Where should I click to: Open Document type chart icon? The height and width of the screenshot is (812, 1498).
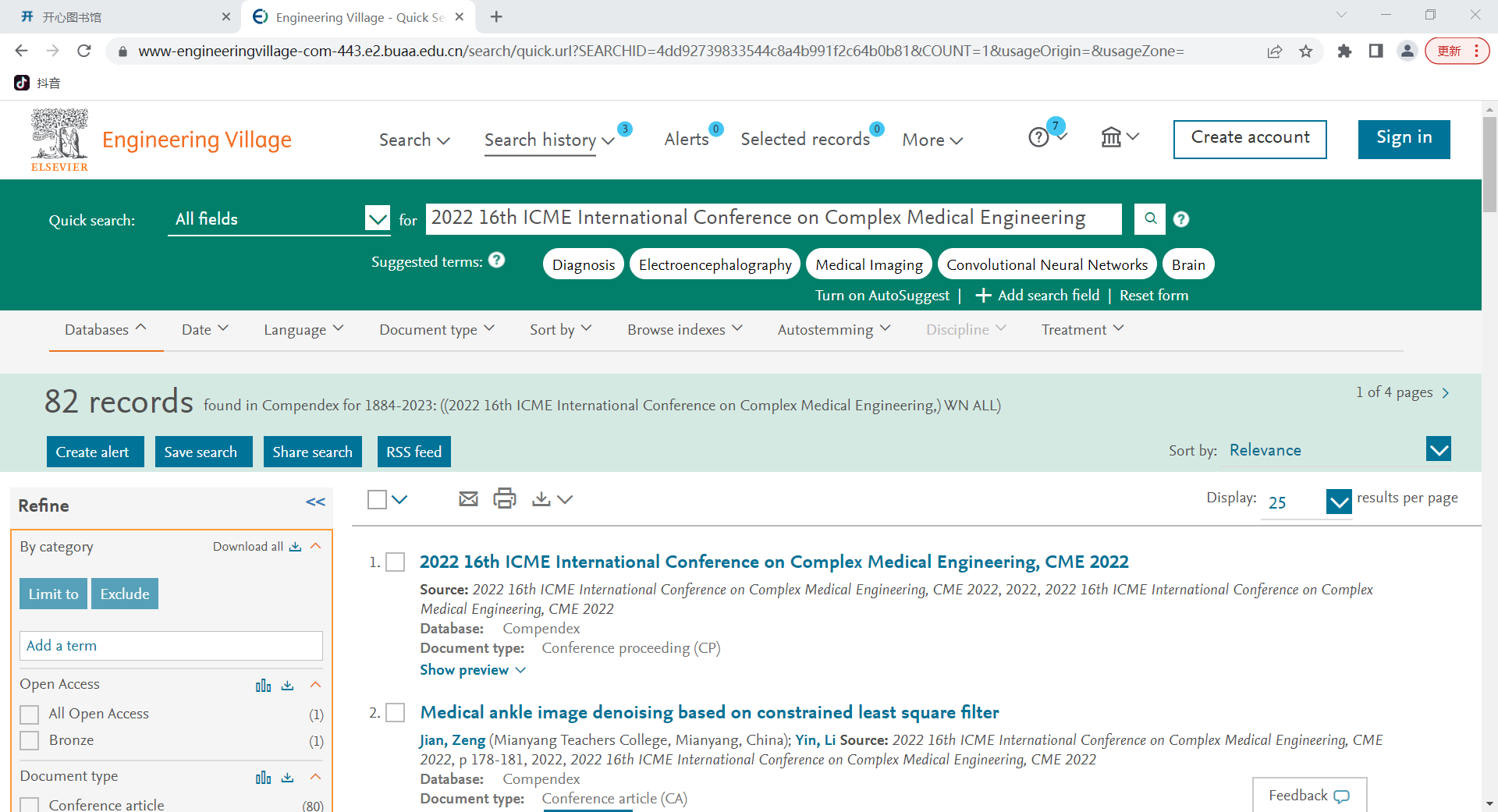(264, 777)
